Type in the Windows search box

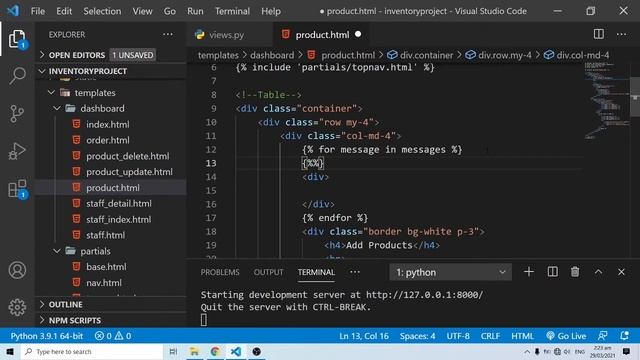coord(91,351)
